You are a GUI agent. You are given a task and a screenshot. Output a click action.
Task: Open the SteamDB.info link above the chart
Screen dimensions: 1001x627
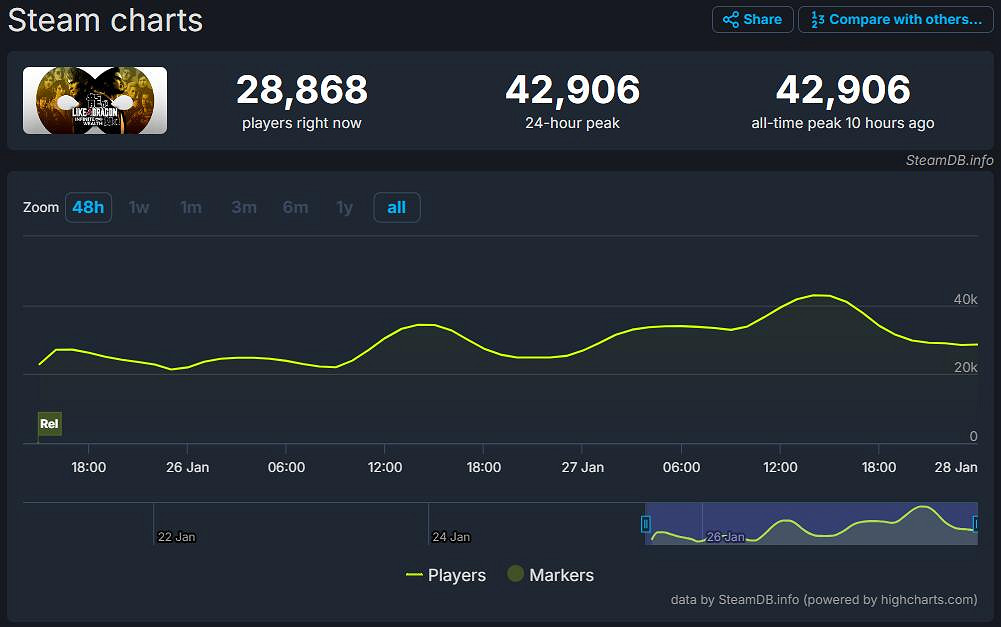click(x=947, y=160)
